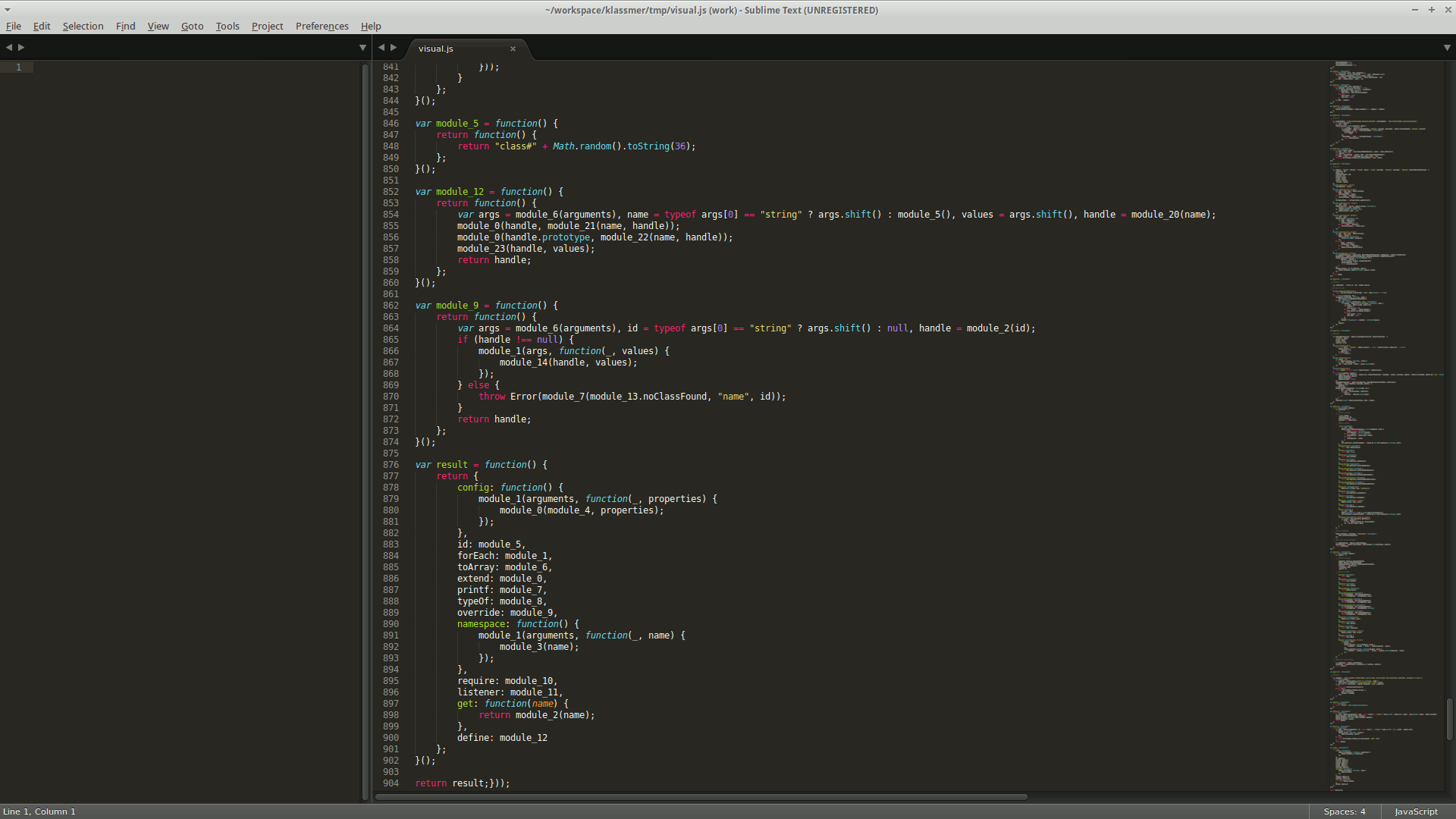Click the vertical scrollbar thumb
The height and width of the screenshot is (819, 1456).
pos(1449,719)
